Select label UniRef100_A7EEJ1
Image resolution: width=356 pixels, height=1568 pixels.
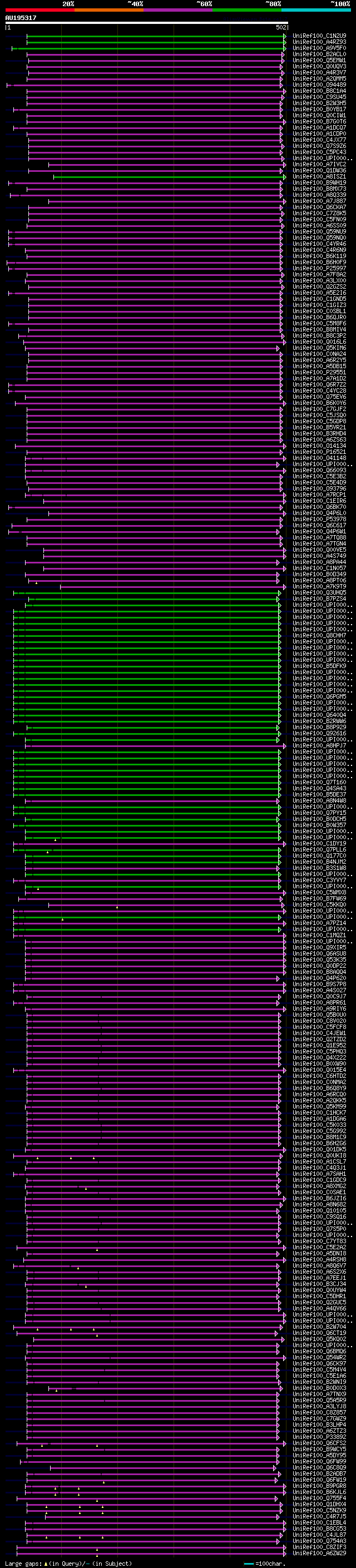pos(319,1278)
